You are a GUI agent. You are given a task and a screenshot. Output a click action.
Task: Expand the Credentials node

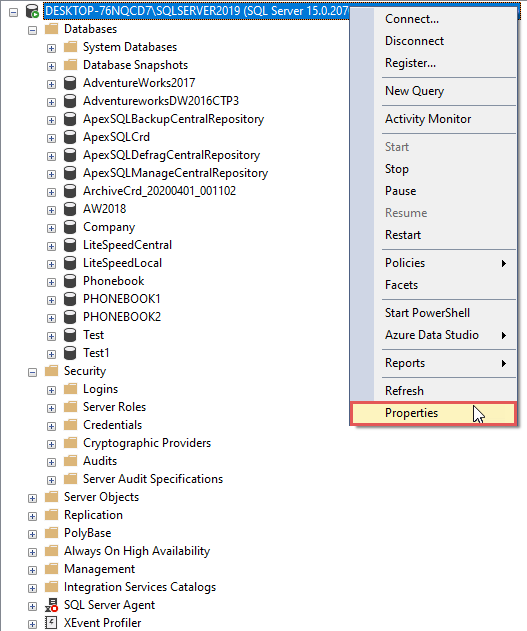(x=51, y=427)
